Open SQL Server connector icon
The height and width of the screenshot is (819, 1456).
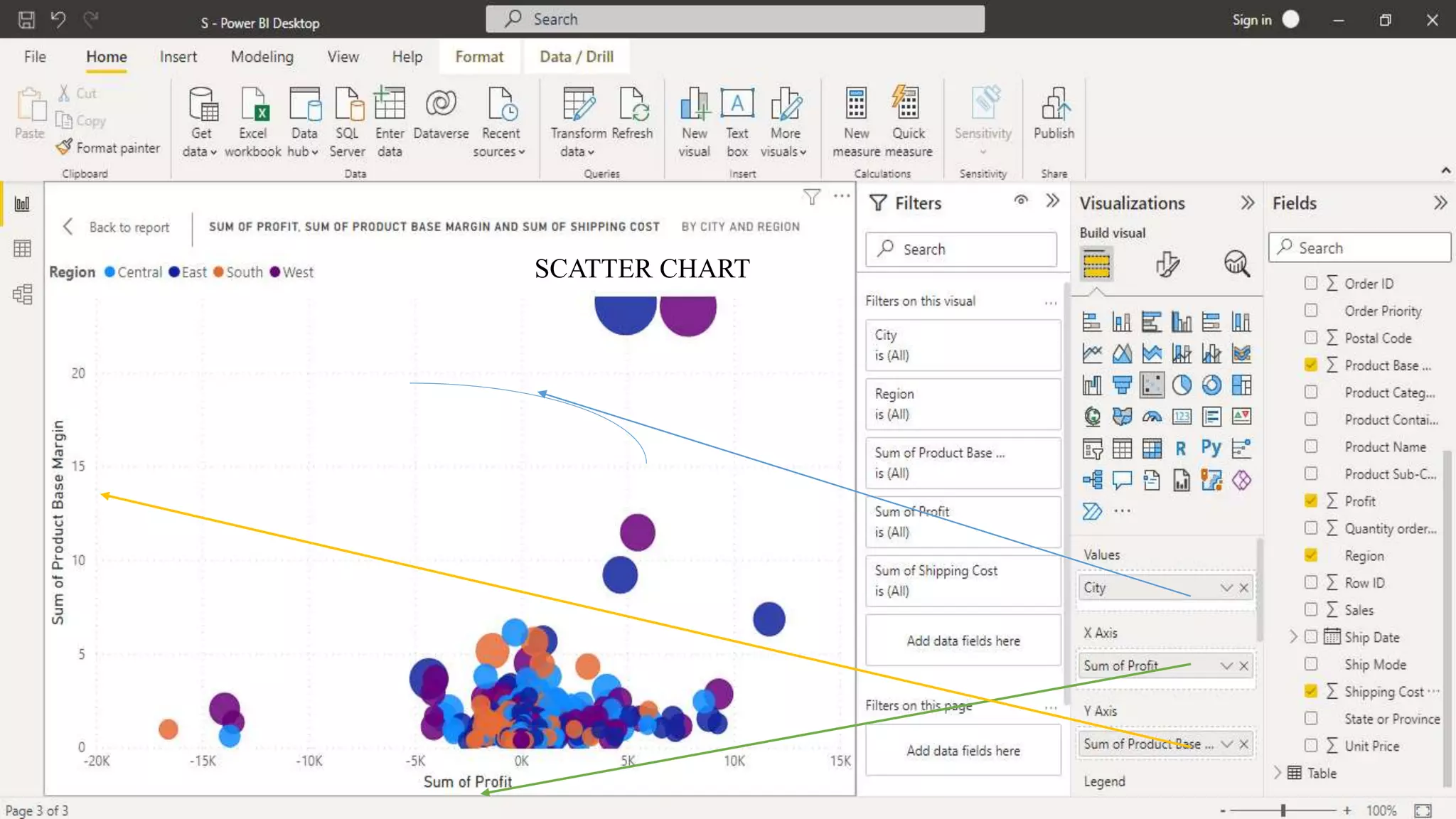point(348,104)
